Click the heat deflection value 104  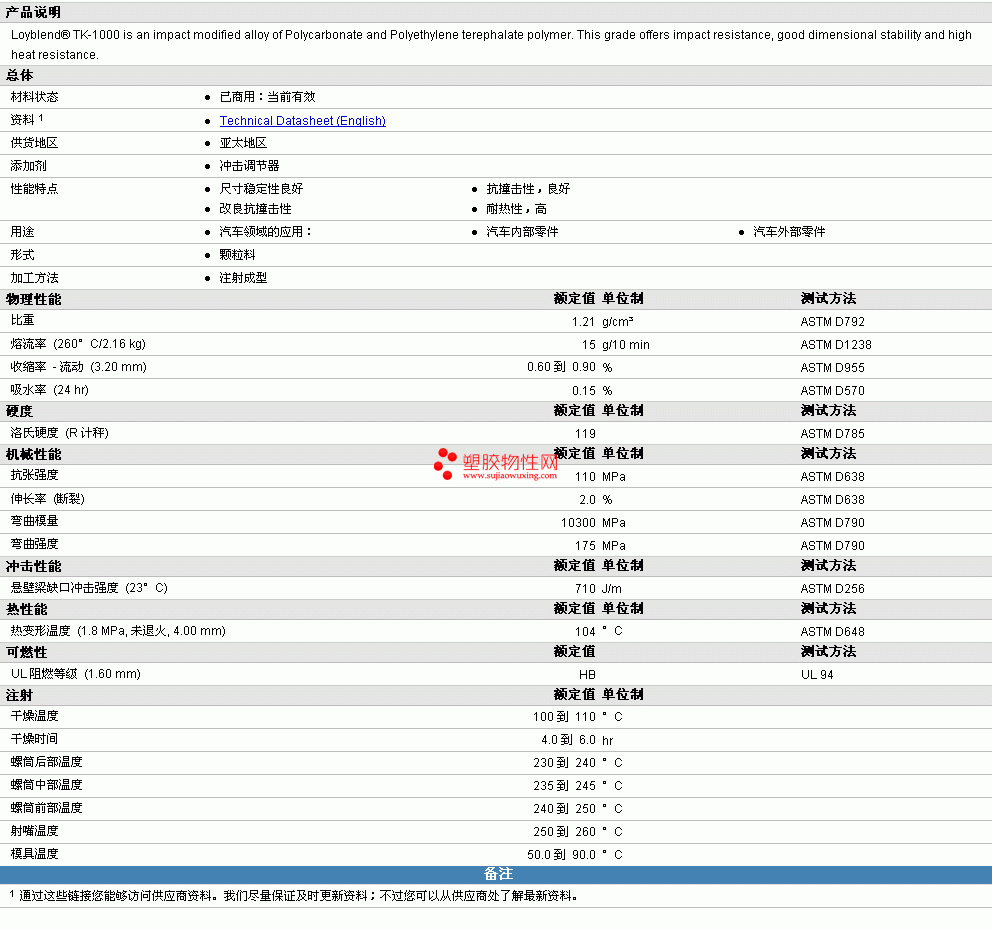[x=585, y=631]
